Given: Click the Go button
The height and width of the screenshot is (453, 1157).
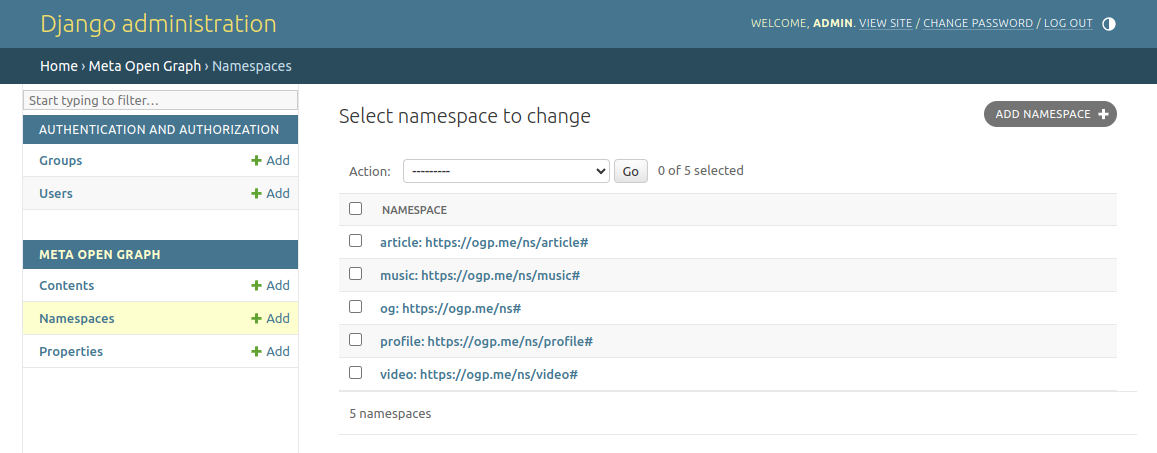Looking at the screenshot, I should pyautogui.click(x=631, y=171).
